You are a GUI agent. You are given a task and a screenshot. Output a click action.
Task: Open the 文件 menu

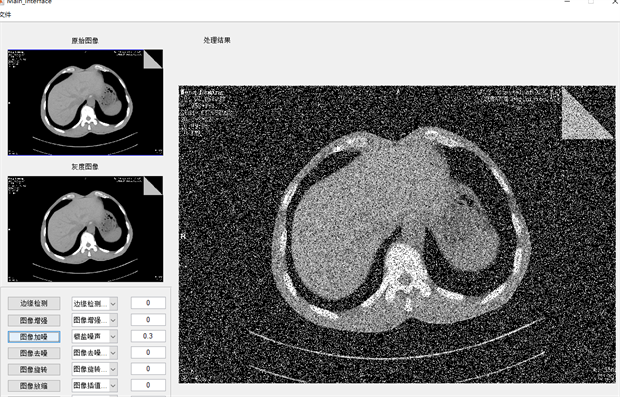(x=5, y=15)
